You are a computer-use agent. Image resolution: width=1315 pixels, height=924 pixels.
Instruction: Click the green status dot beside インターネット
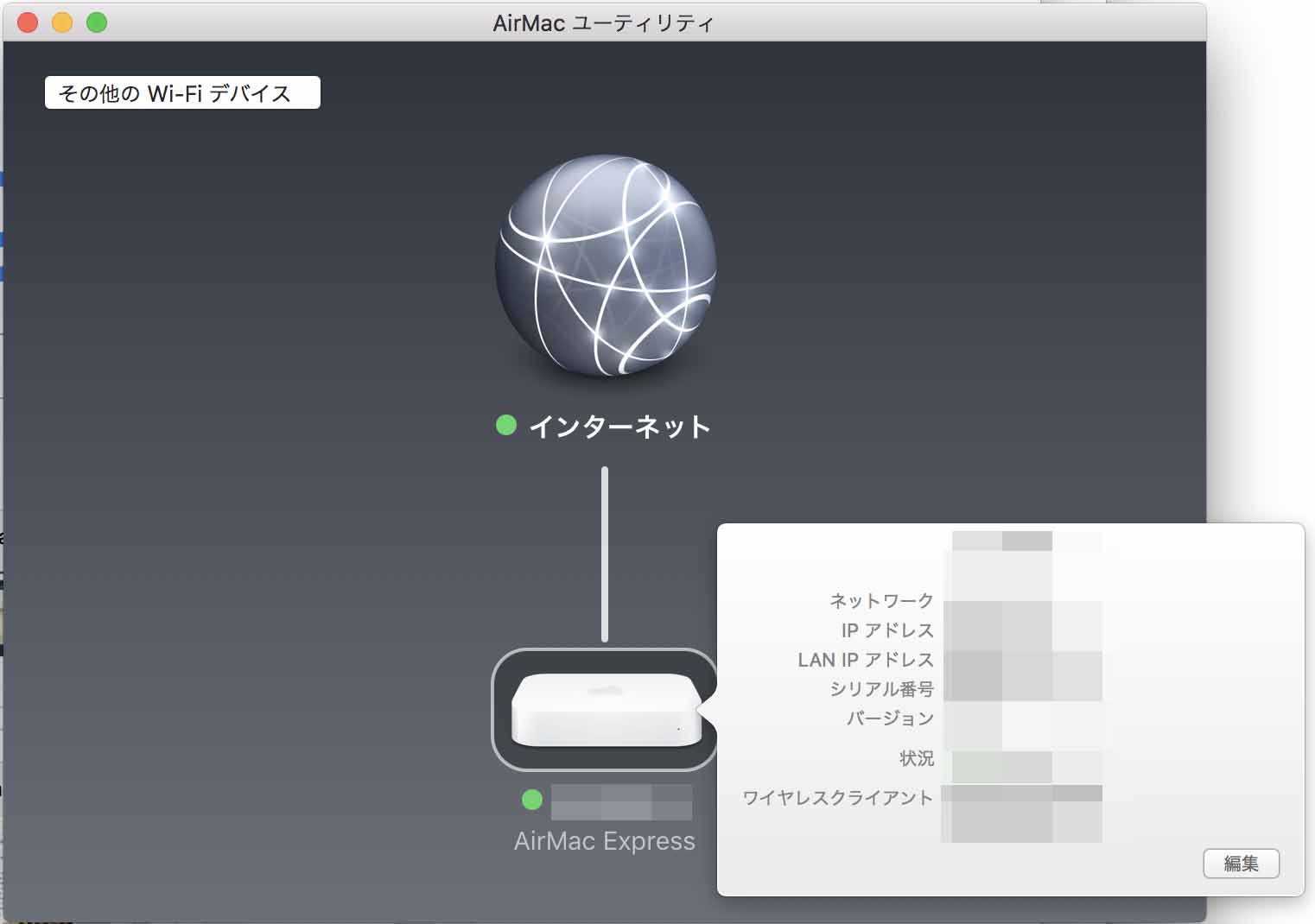point(506,425)
